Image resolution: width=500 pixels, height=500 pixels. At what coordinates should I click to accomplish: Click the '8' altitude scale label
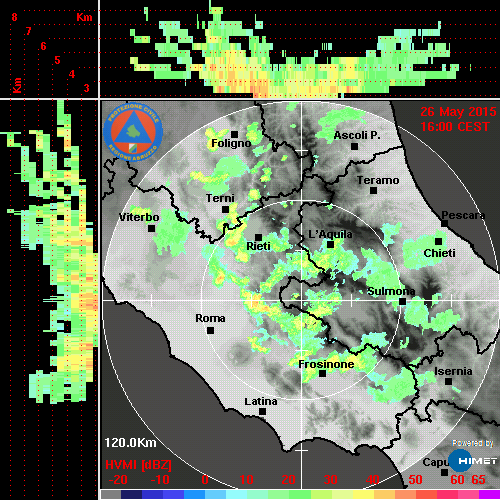[14, 17]
